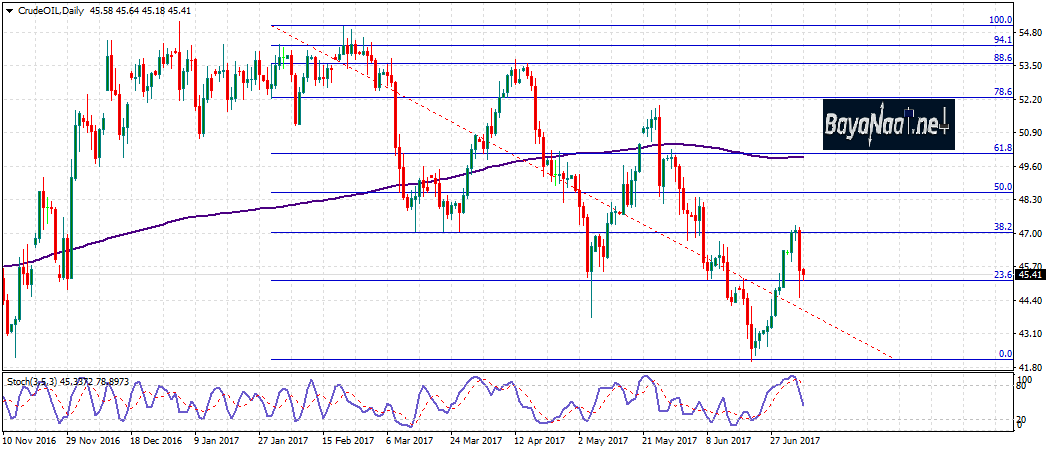The image size is (1053, 452).
Task: Click the triangle arrow beside CrudeOIL,Daily
Action: pyautogui.click(x=9, y=11)
